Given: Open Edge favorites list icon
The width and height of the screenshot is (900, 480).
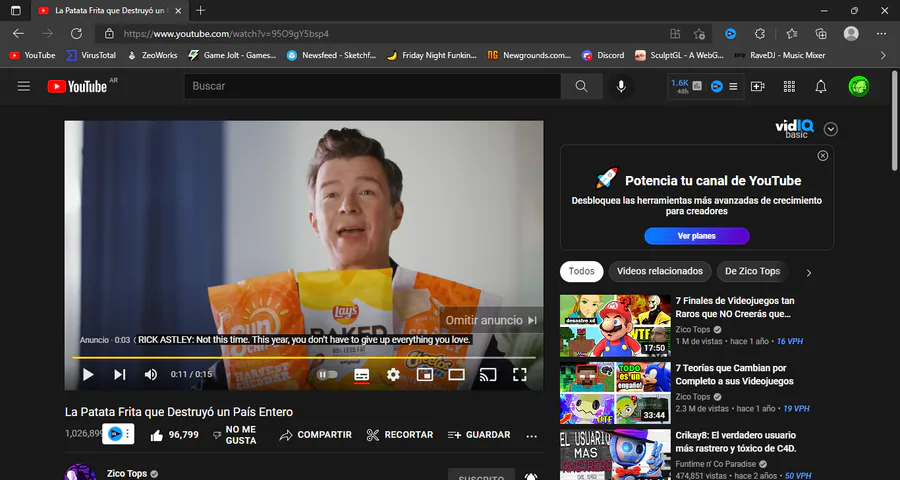Looking at the screenshot, I should 792,34.
